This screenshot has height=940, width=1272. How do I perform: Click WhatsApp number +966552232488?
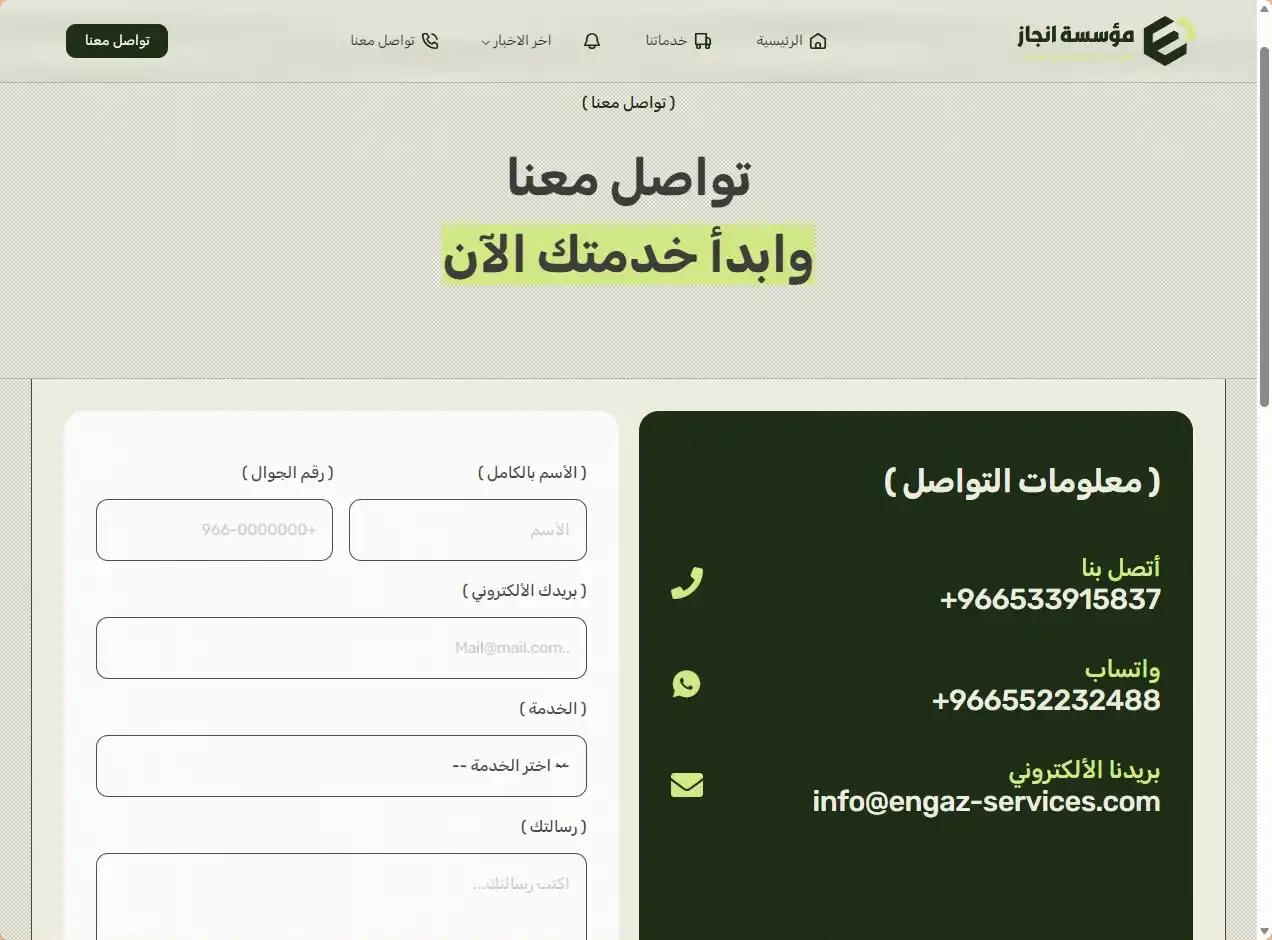click(x=1046, y=699)
